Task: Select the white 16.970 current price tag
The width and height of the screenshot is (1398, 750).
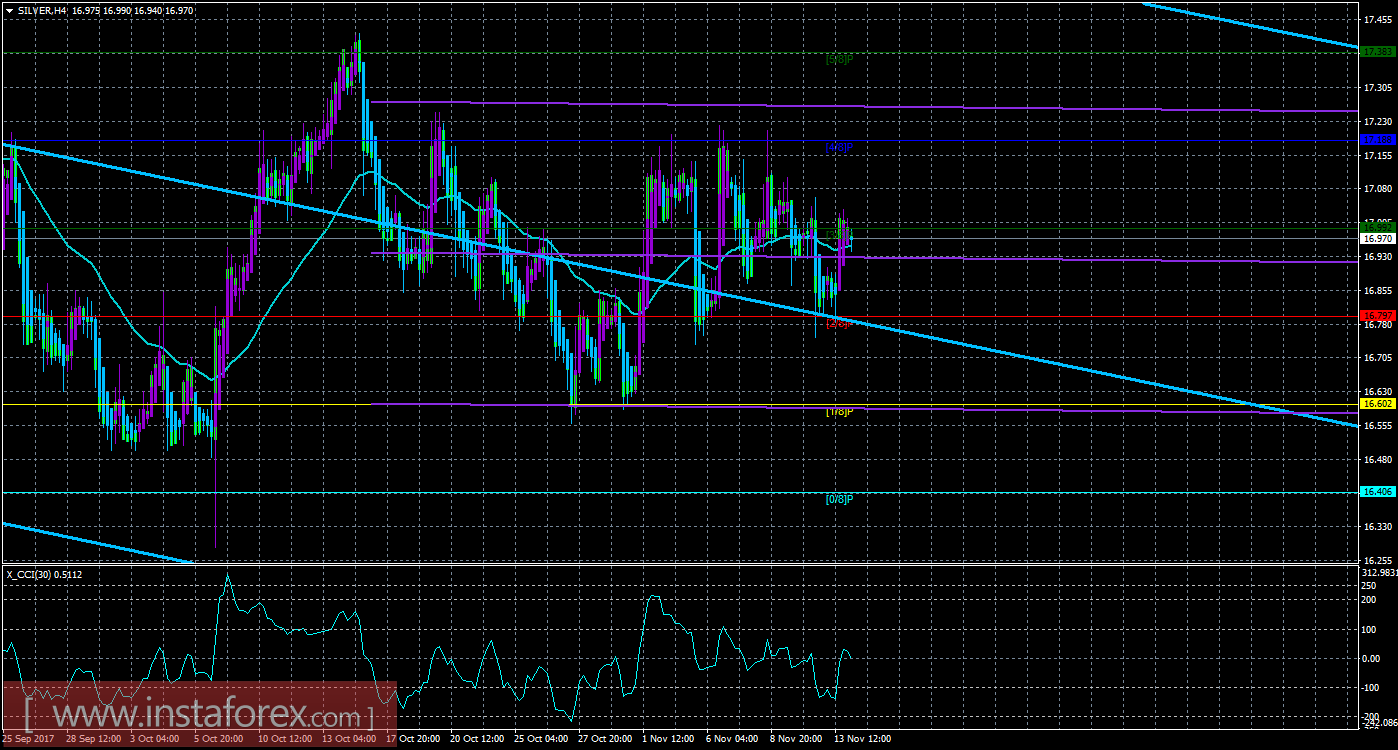Action: (1378, 239)
